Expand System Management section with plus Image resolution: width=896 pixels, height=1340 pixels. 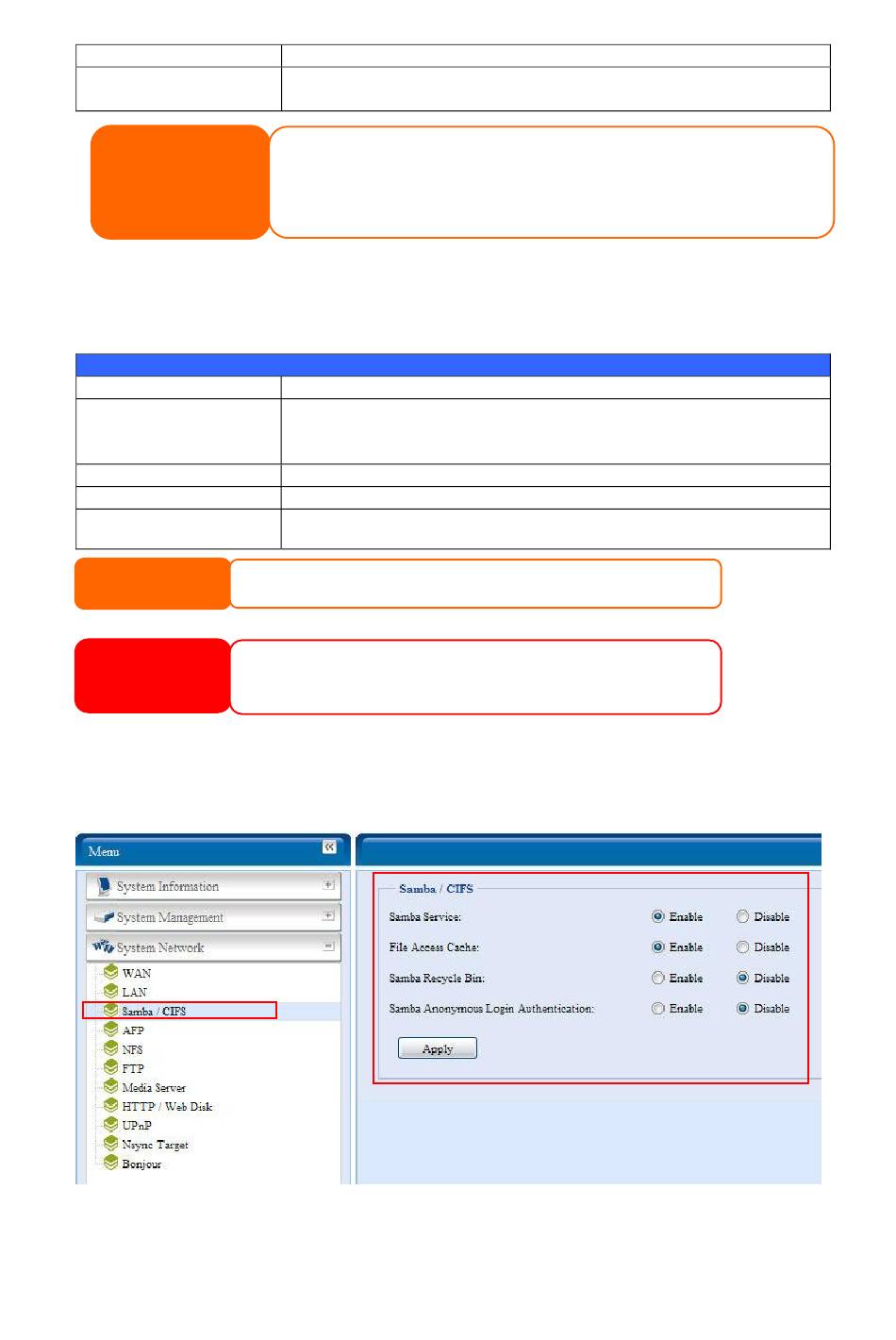tap(328, 915)
